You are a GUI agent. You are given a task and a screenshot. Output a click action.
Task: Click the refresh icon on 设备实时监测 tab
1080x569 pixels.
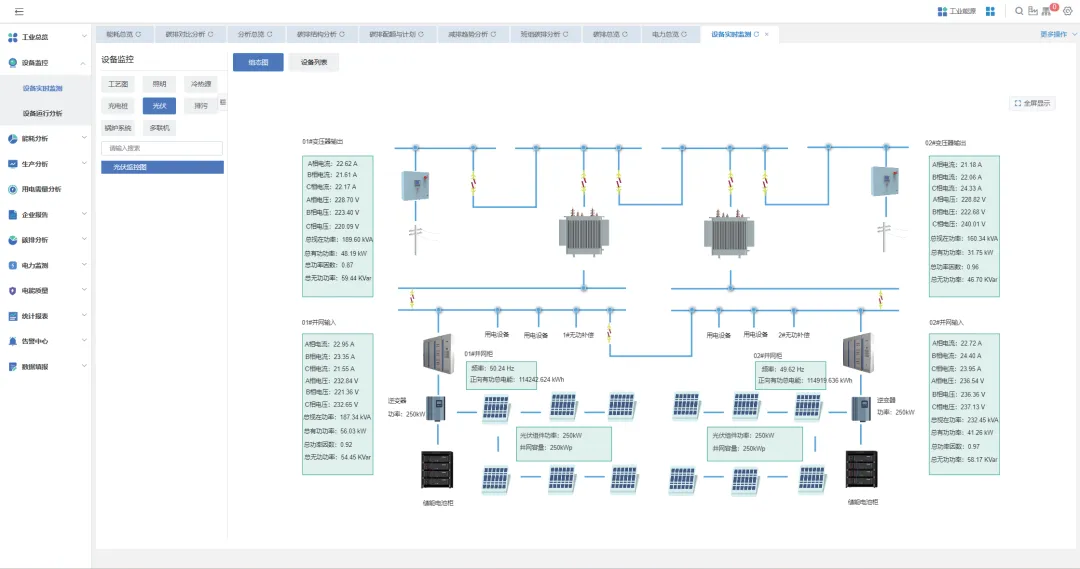[756, 34]
